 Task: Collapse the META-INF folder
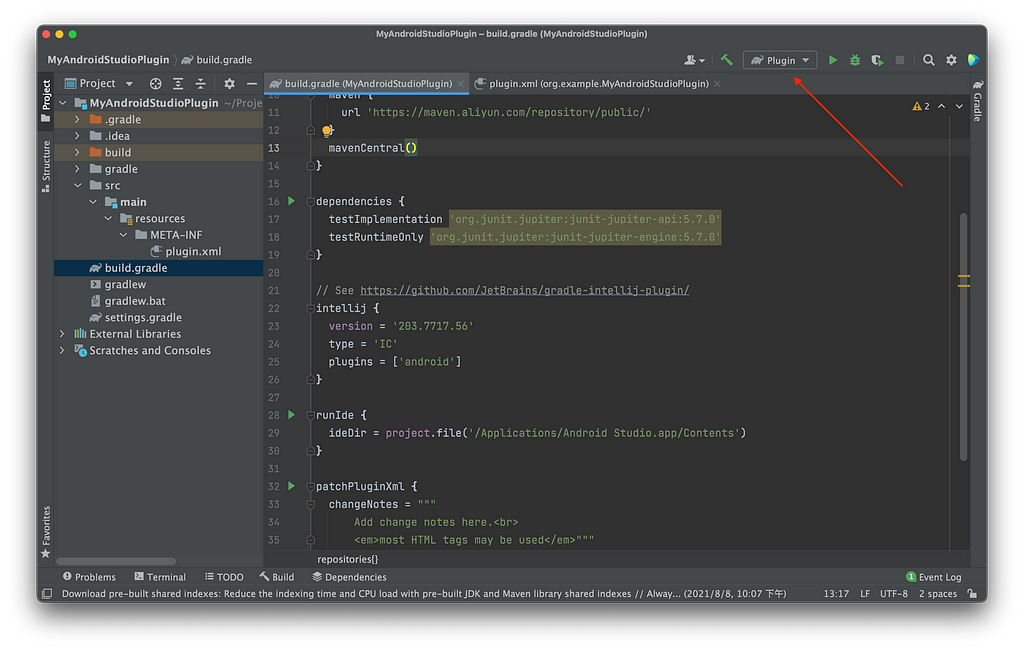coord(123,235)
